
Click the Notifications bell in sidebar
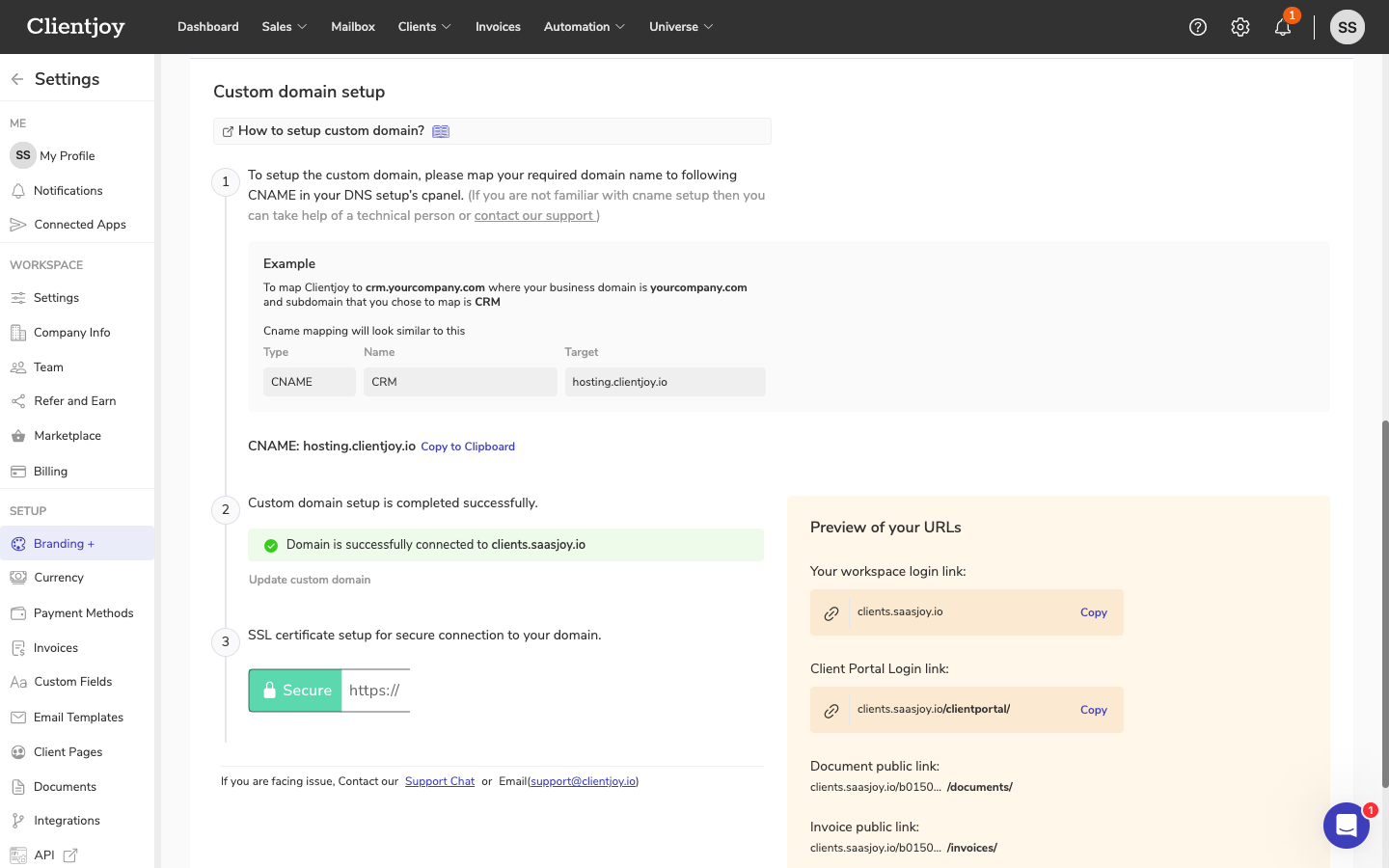point(68,190)
